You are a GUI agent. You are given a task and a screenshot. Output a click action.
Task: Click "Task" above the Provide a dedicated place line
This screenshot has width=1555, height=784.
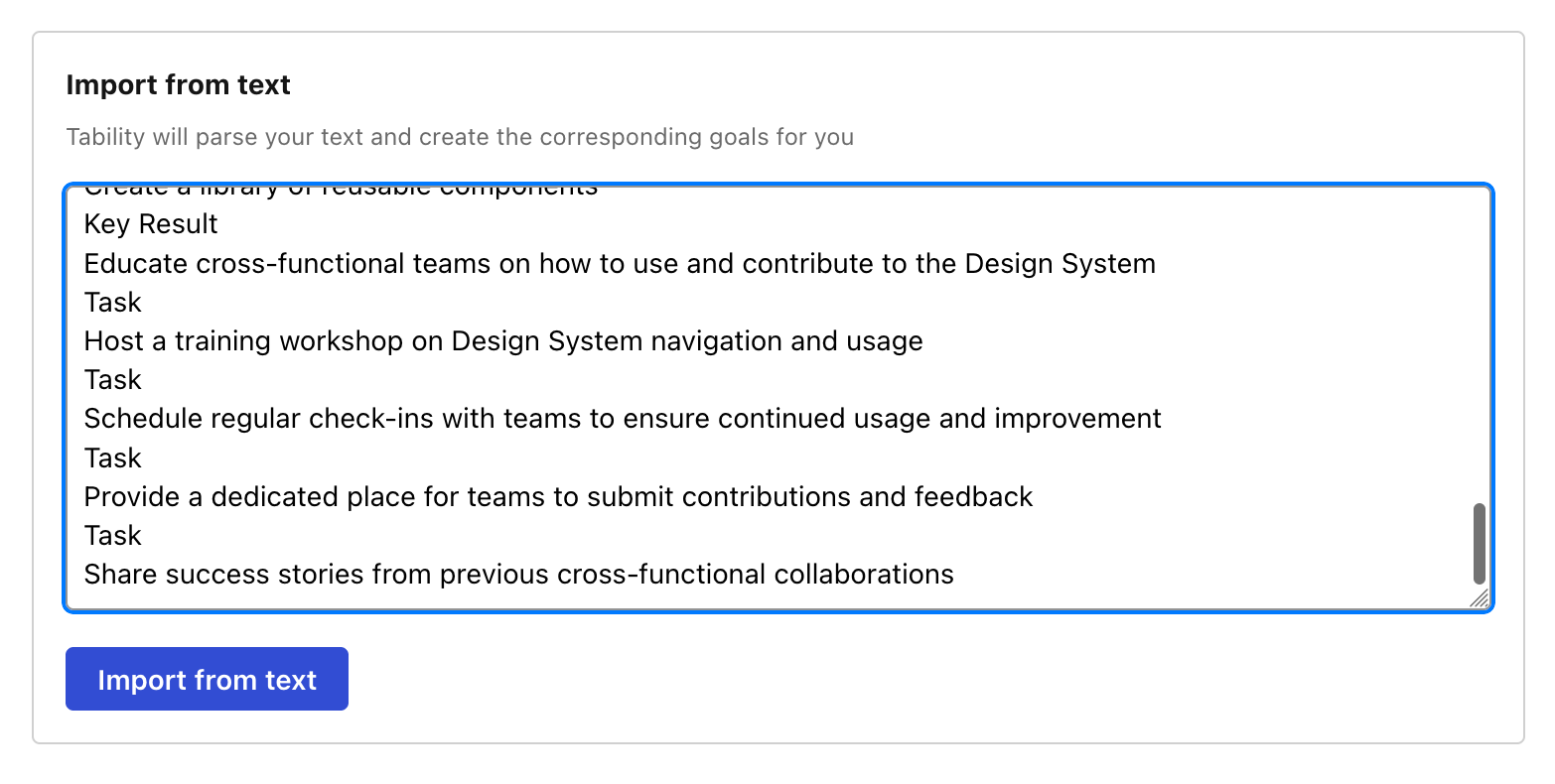point(113,458)
